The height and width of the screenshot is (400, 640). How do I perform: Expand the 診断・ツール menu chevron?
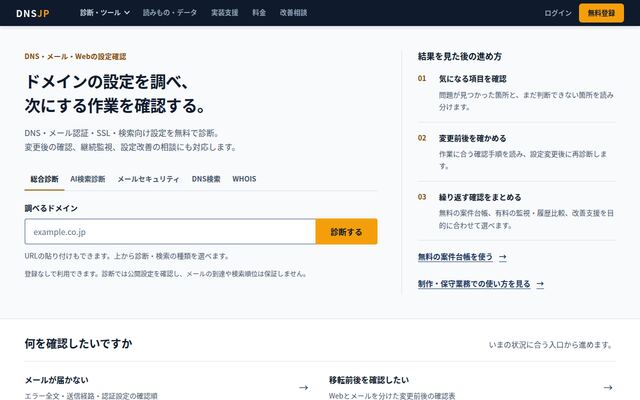127,13
